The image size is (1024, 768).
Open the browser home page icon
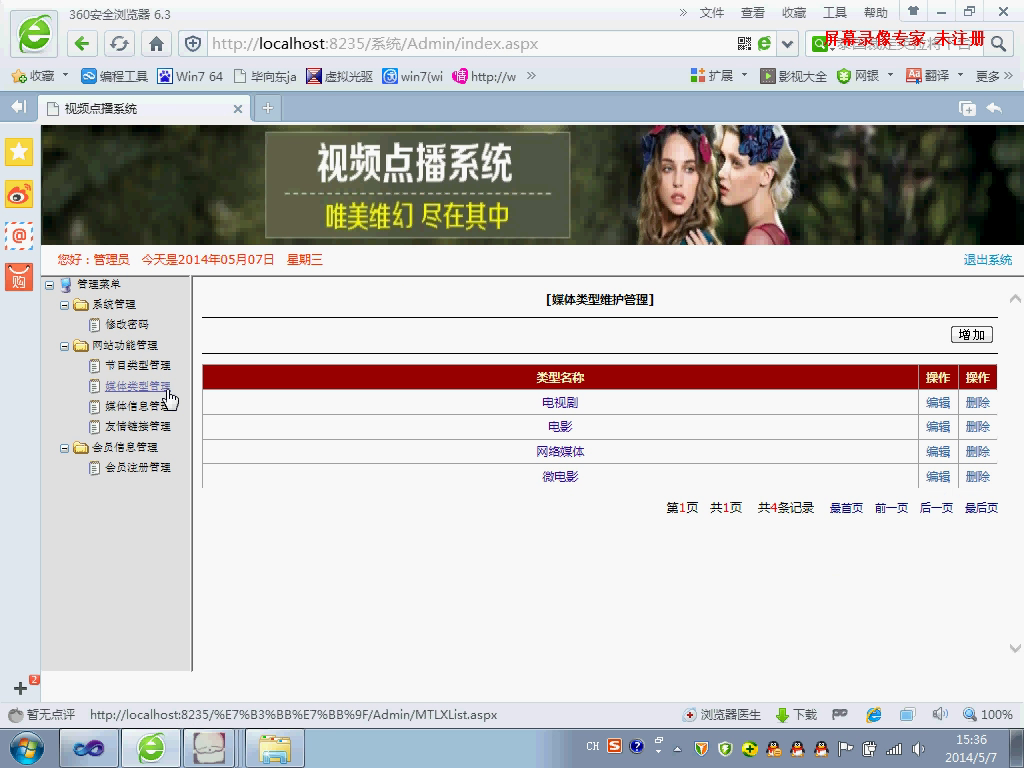tap(156, 44)
